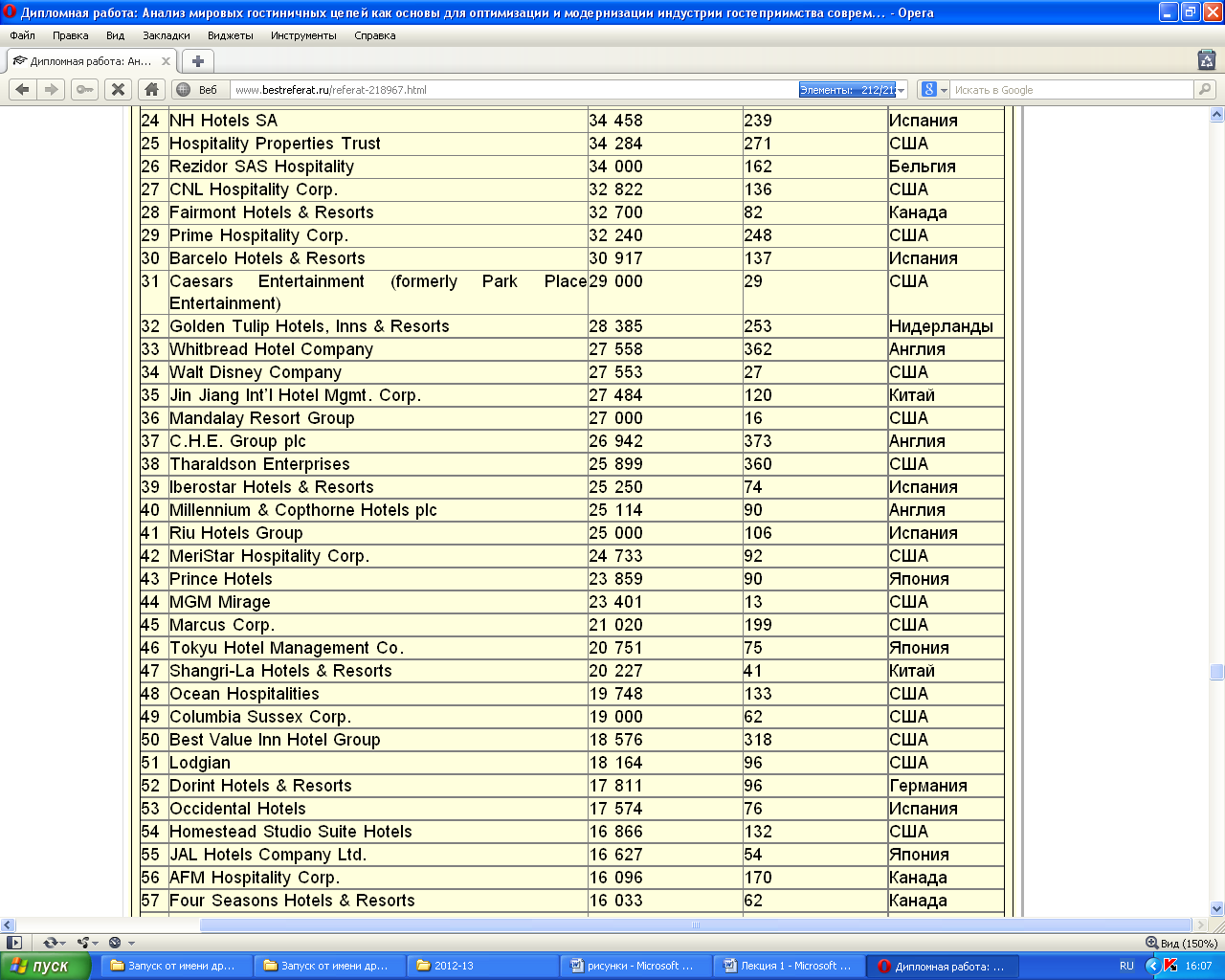This screenshot has width=1225, height=980.
Task: Click the Mandalay Resort Group cell
Action: click(x=377, y=418)
